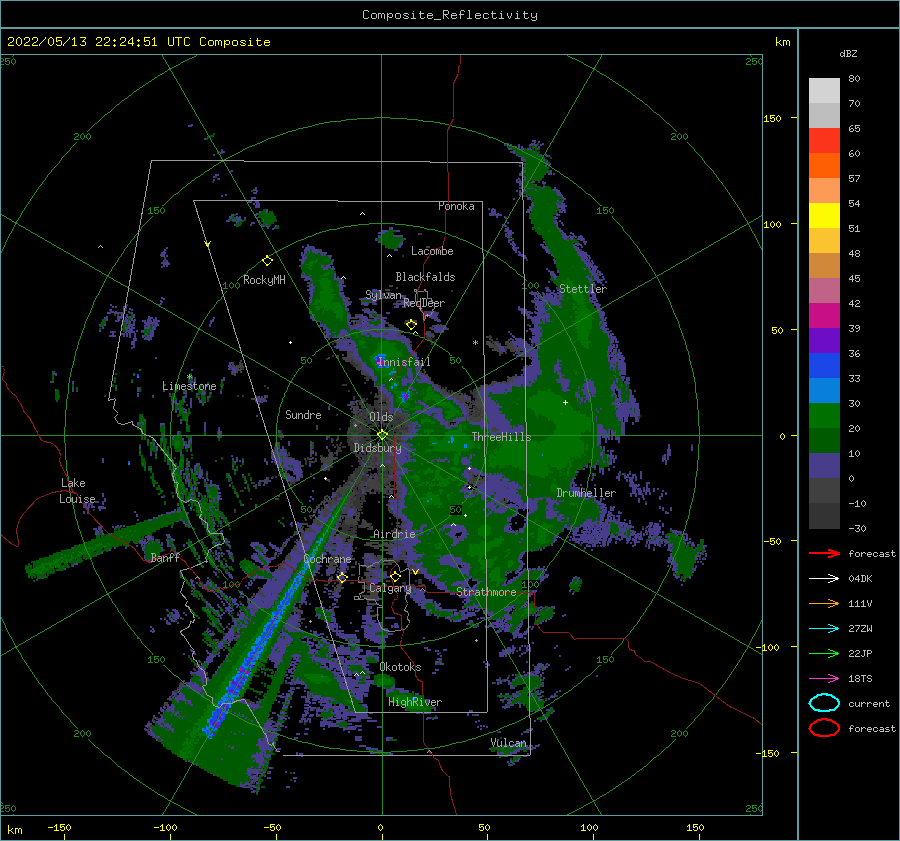Click the yellow diamond marker beside RockyMH
This screenshot has width=900, height=841.
coord(267,261)
